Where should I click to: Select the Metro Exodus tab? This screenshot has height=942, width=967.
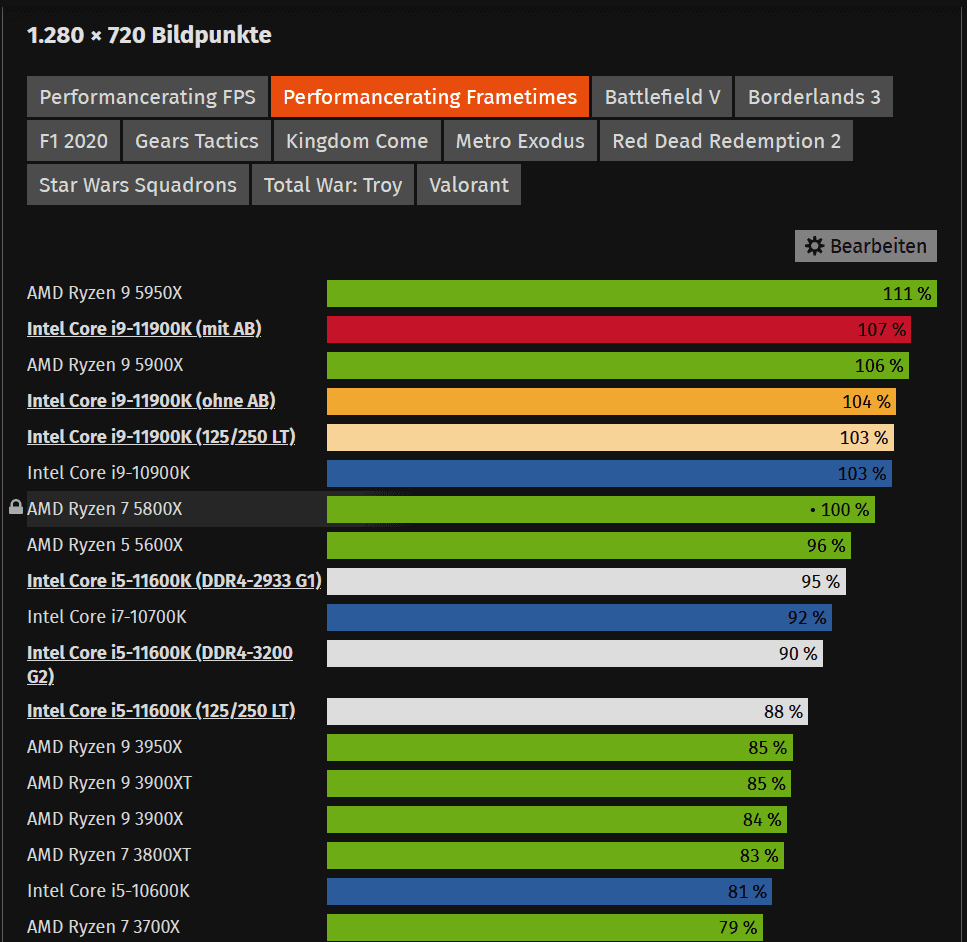coord(520,141)
